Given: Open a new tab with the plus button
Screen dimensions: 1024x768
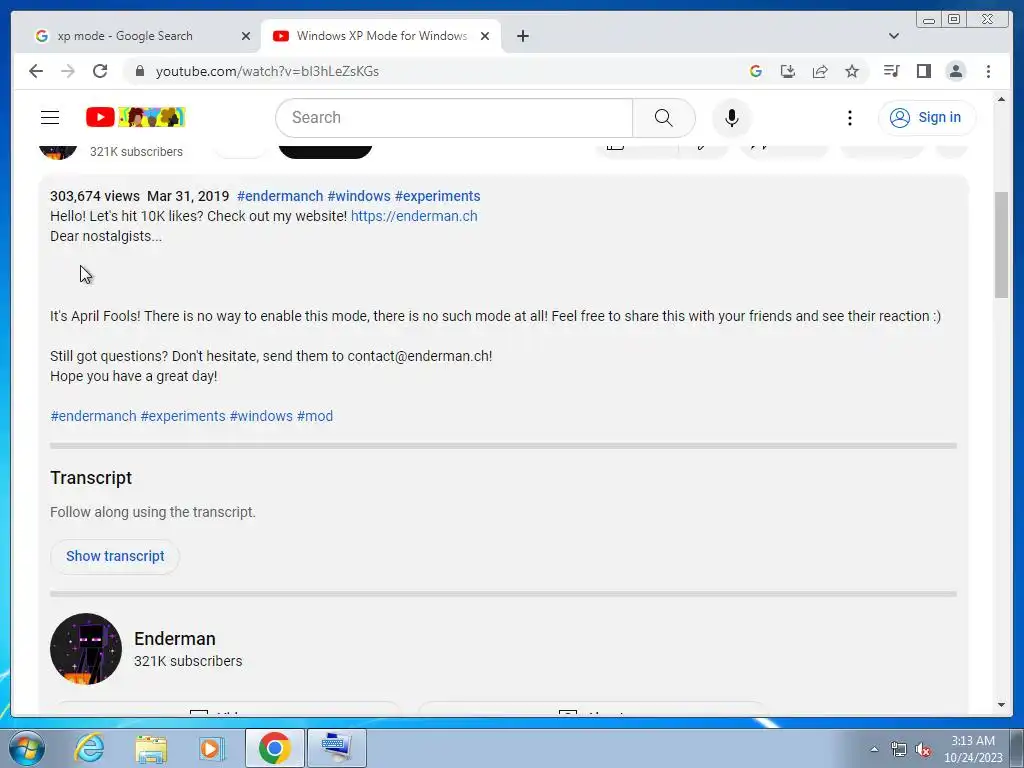Looking at the screenshot, I should coord(522,36).
